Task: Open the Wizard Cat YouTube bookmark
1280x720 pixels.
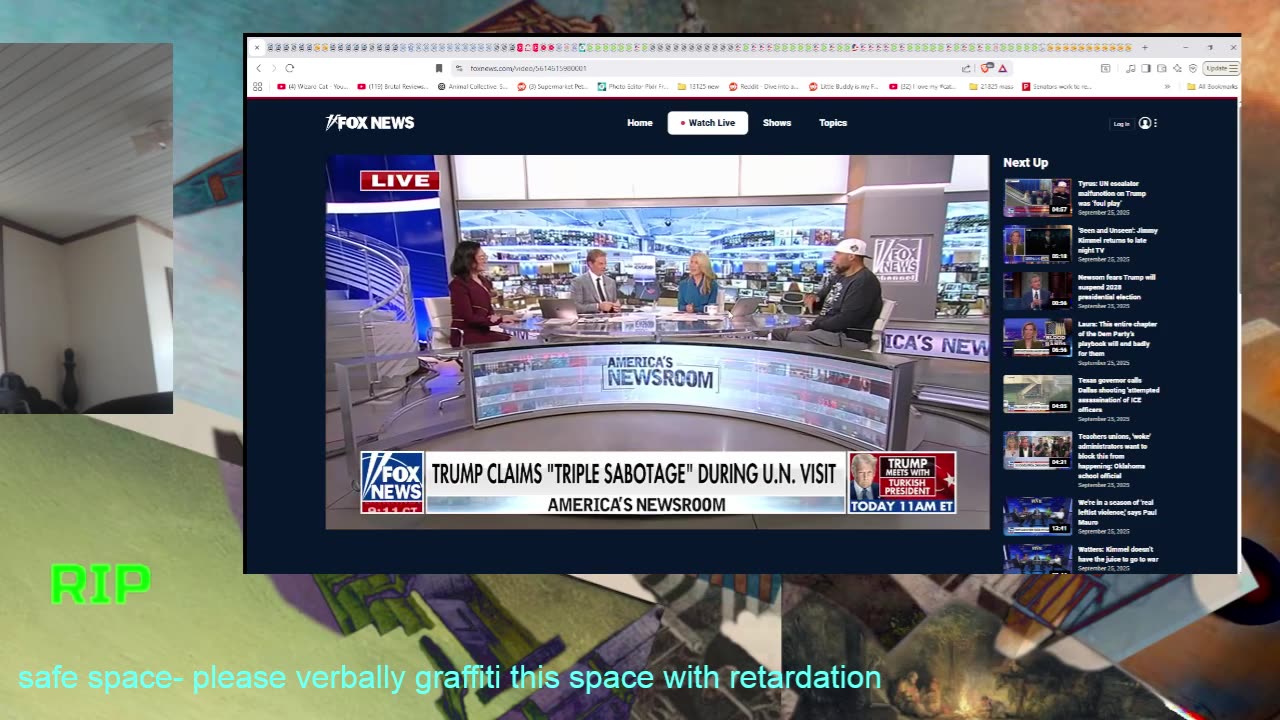Action: [x=312, y=87]
